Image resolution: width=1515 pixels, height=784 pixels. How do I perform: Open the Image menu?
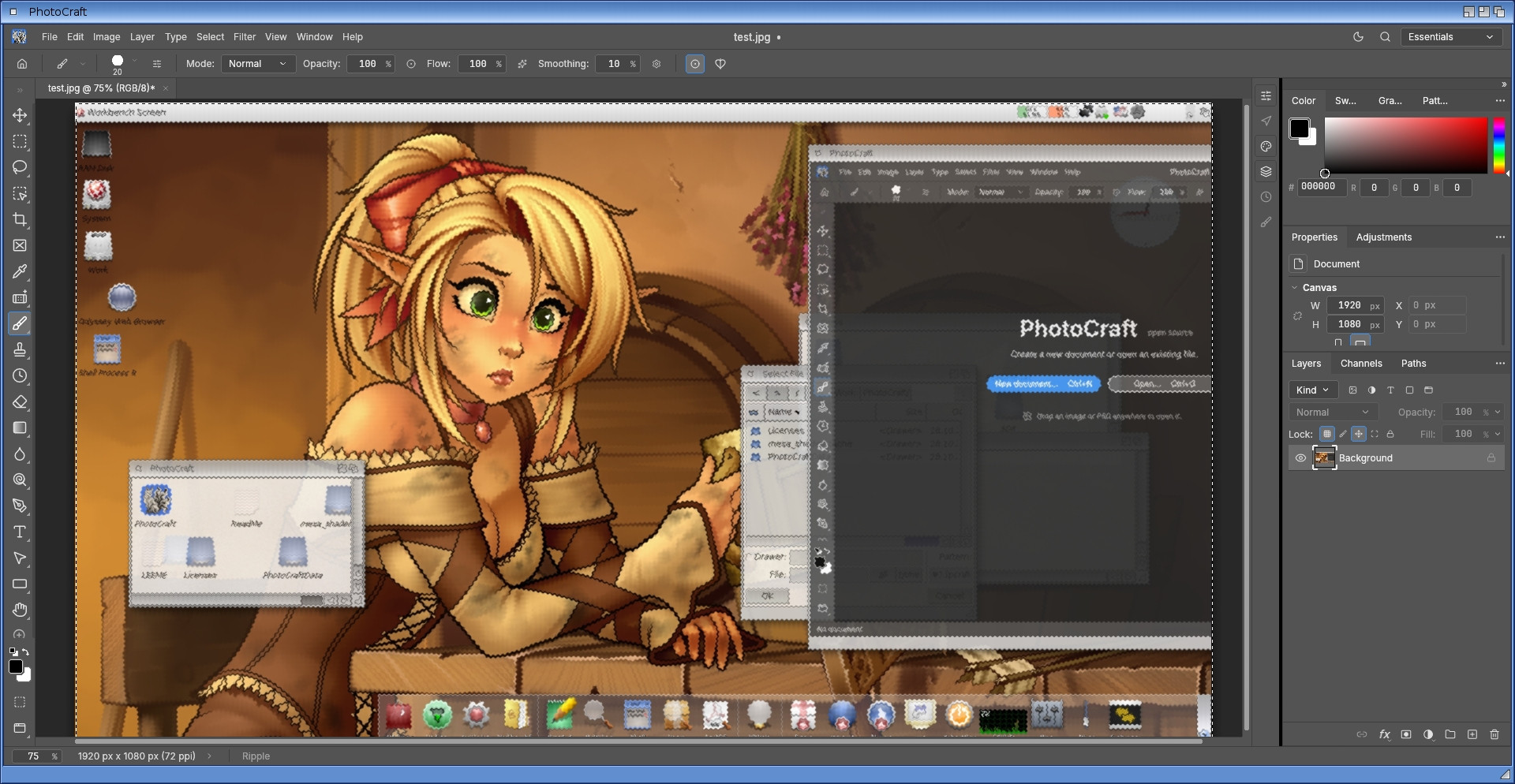[x=107, y=37]
